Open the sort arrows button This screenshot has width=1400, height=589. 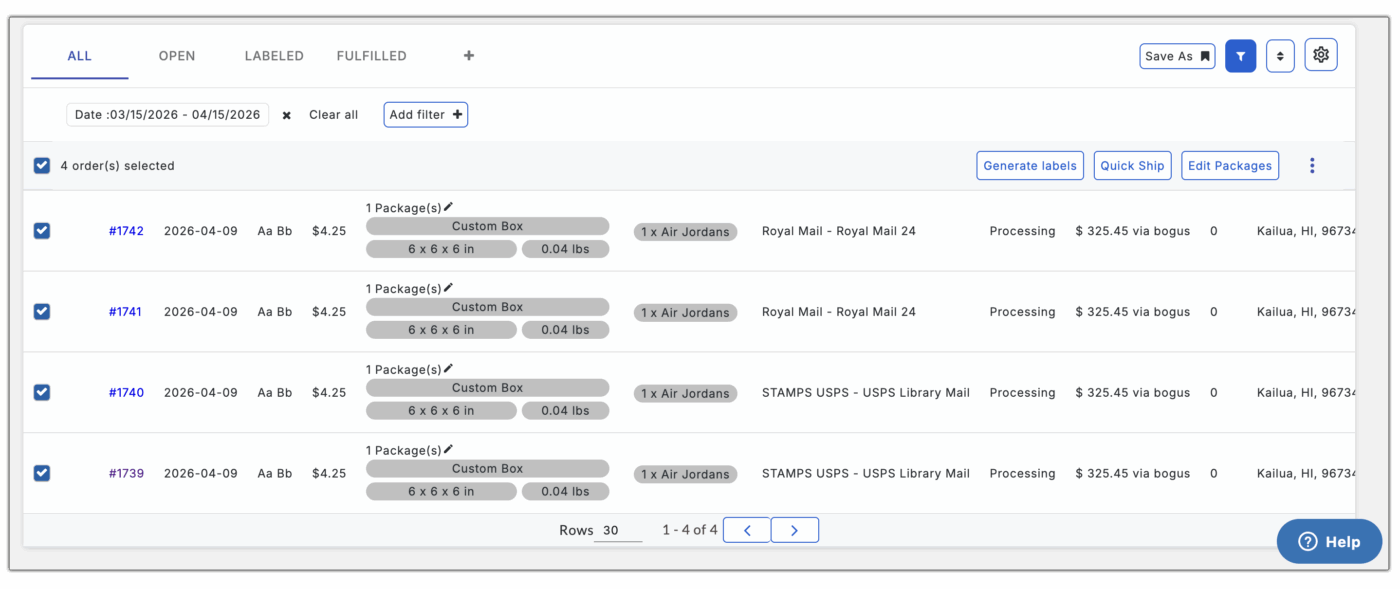point(1280,56)
